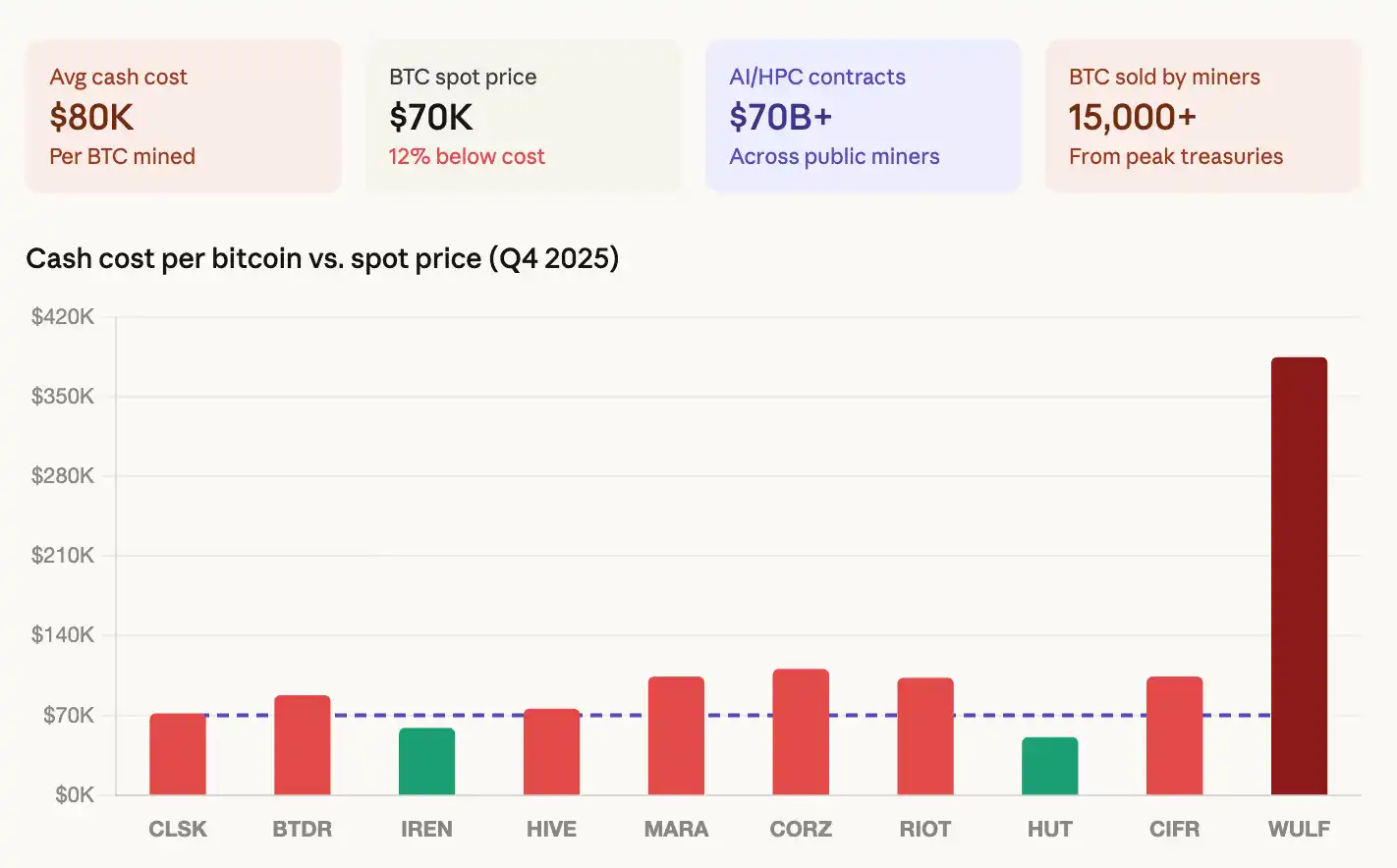Select the green IREN bar
Viewport: 1397px width, 868px height.
(426, 761)
